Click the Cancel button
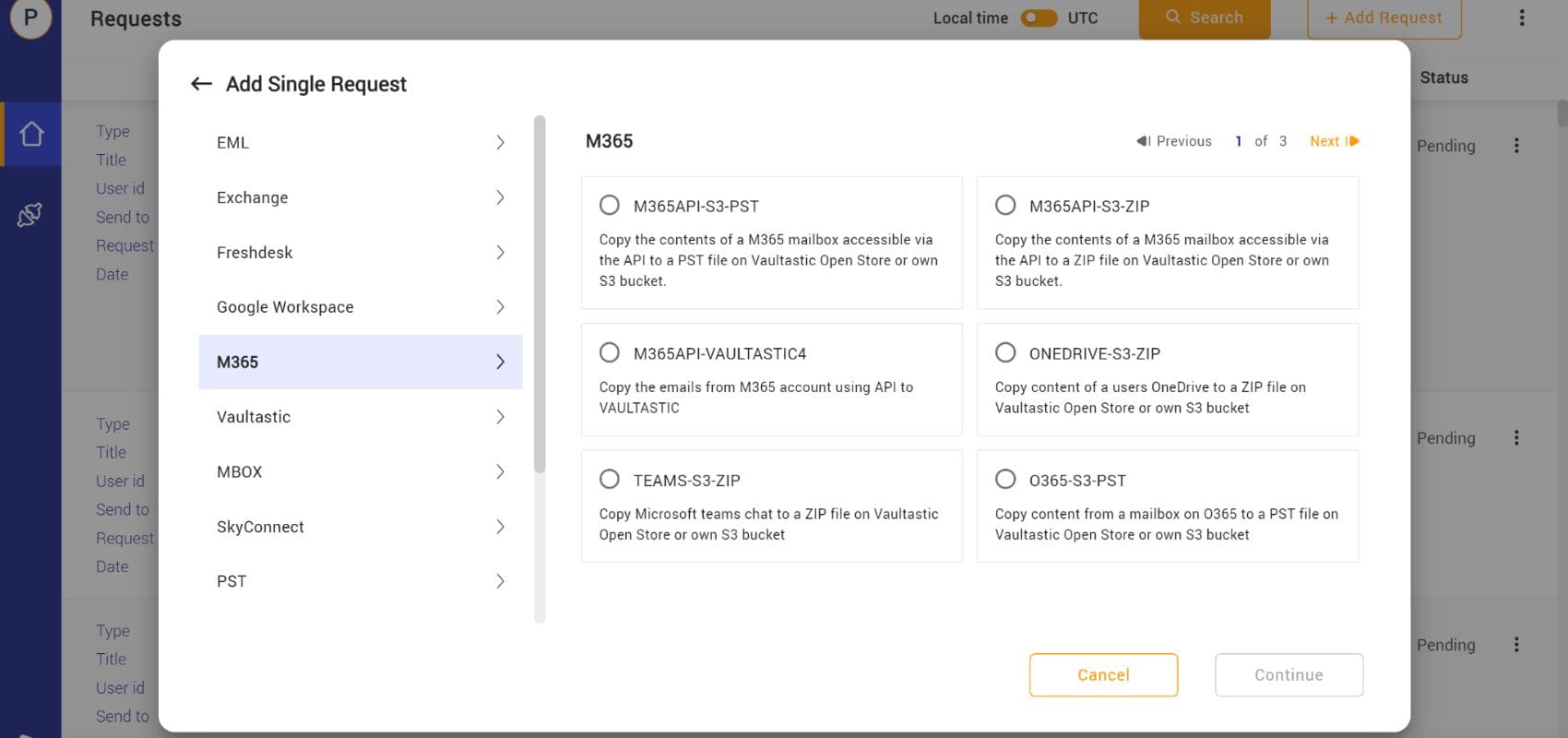Viewport: 1568px width, 738px height. click(x=1103, y=675)
